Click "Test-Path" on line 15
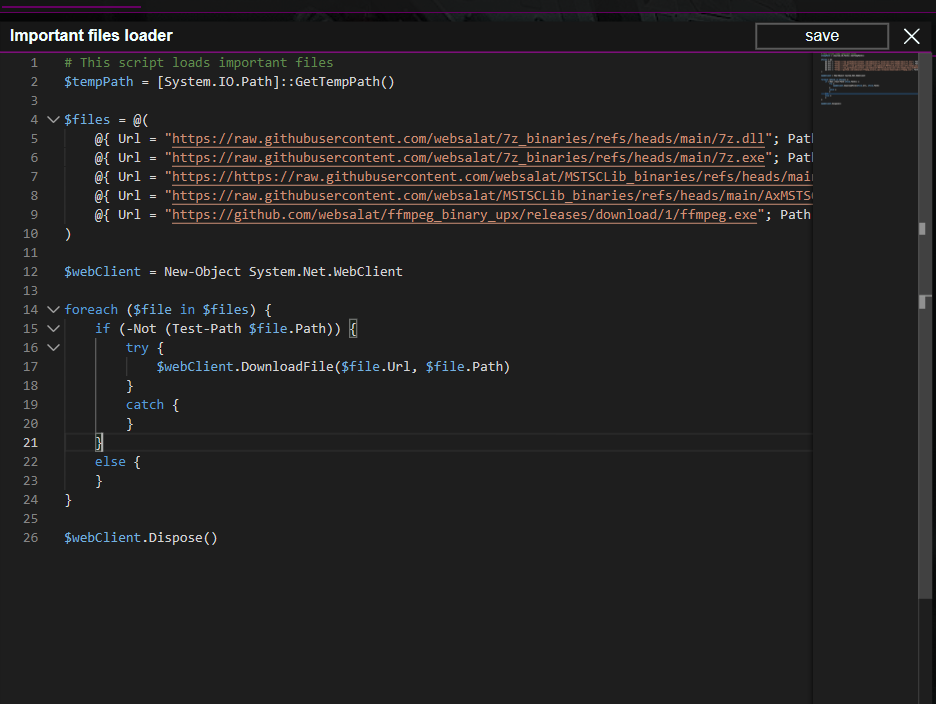936x704 pixels. pos(207,328)
